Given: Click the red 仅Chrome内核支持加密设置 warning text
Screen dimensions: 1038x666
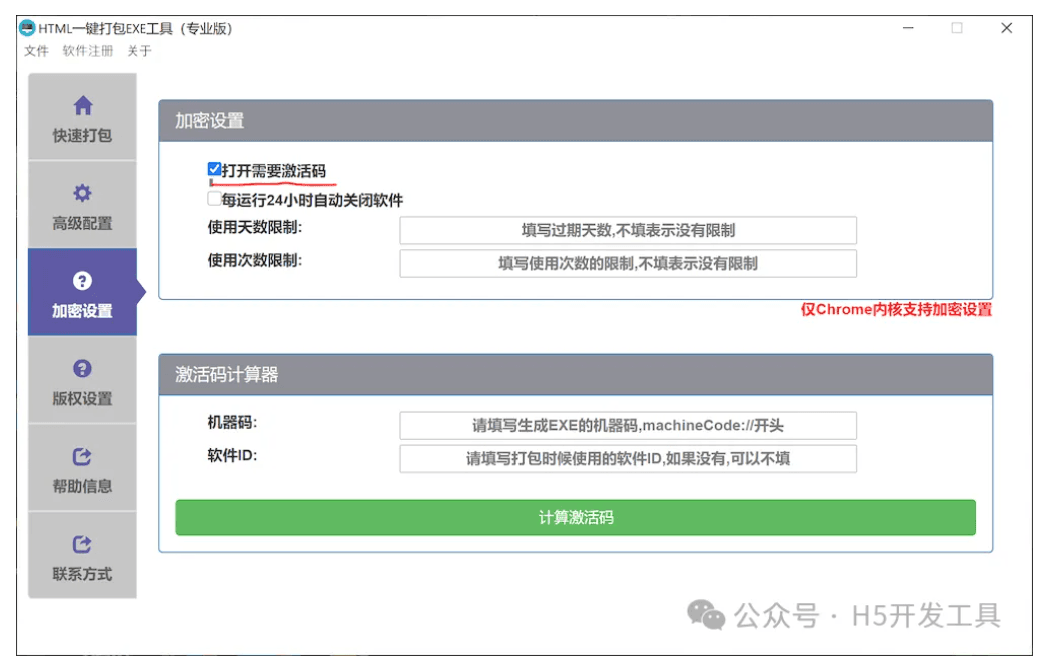Looking at the screenshot, I should click(894, 312).
